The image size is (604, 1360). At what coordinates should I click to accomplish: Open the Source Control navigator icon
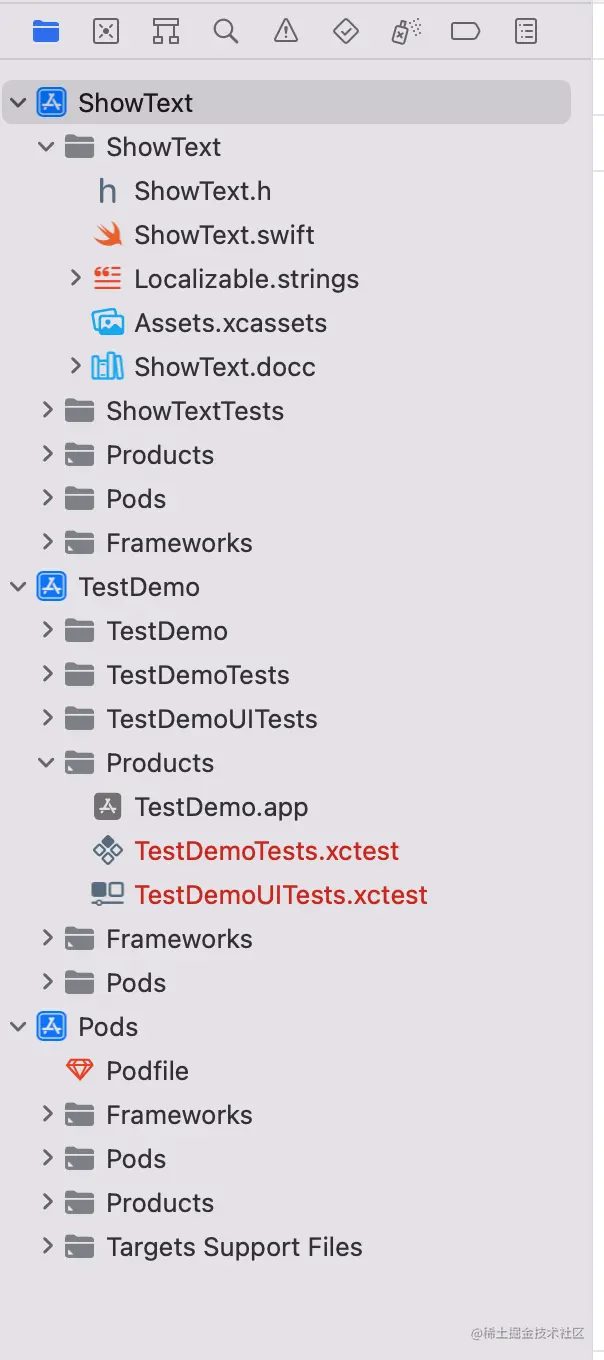click(x=106, y=32)
